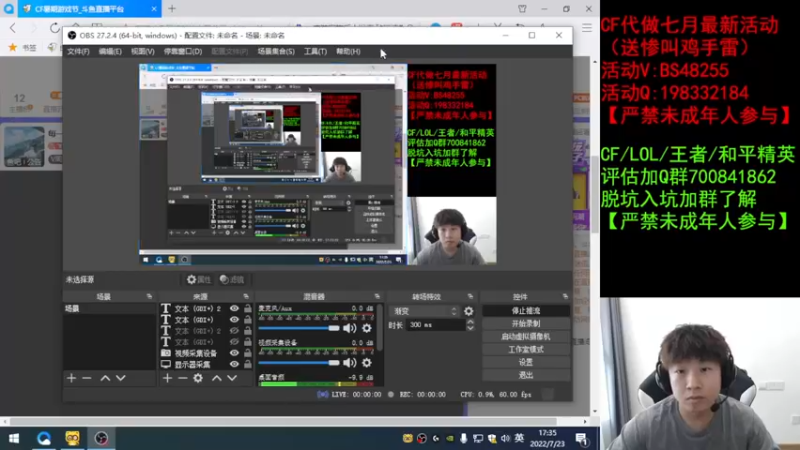Viewport: 800px width, 450px height.
Task: Add a new source with plus icon
Action: click(x=167, y=378)
